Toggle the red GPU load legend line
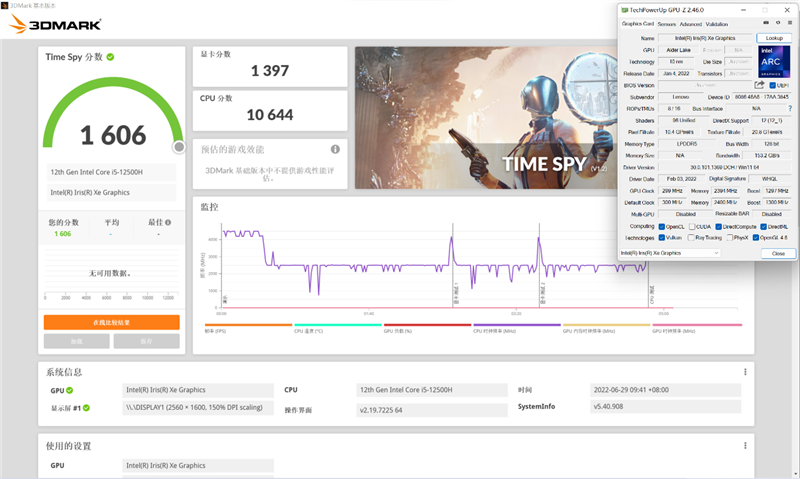 click(428, 325)
